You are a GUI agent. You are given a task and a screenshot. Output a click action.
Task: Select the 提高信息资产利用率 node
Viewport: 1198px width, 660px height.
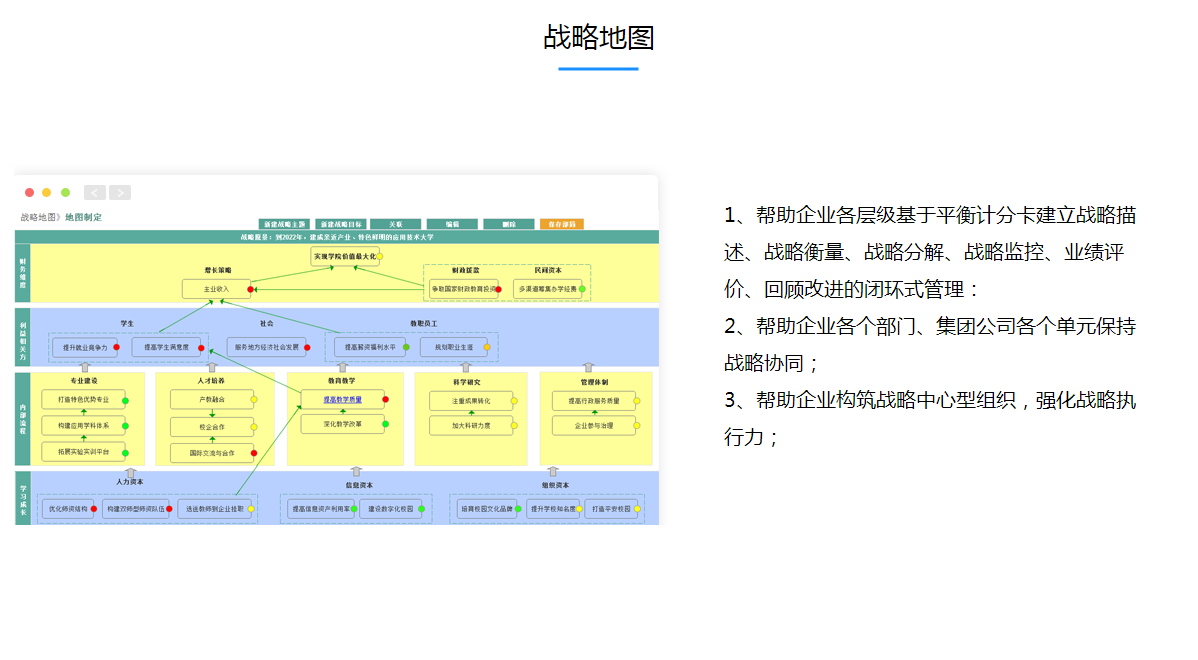pos(321,509)
